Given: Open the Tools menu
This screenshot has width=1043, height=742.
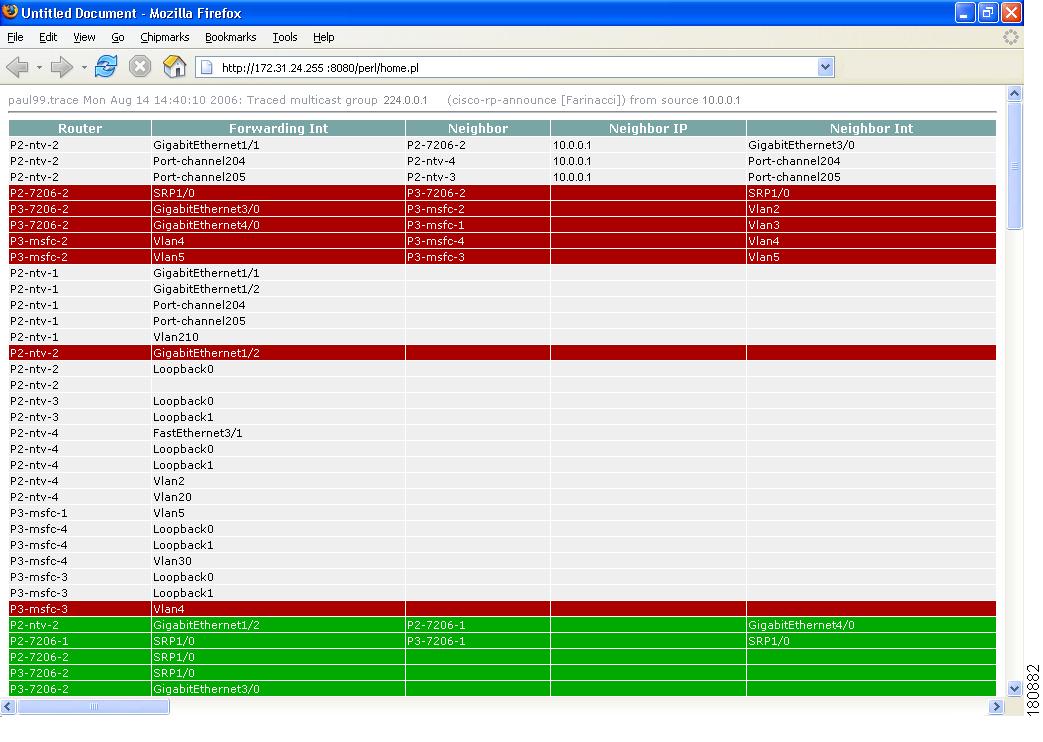Looking at the screenshot, I should pos(285,37).
